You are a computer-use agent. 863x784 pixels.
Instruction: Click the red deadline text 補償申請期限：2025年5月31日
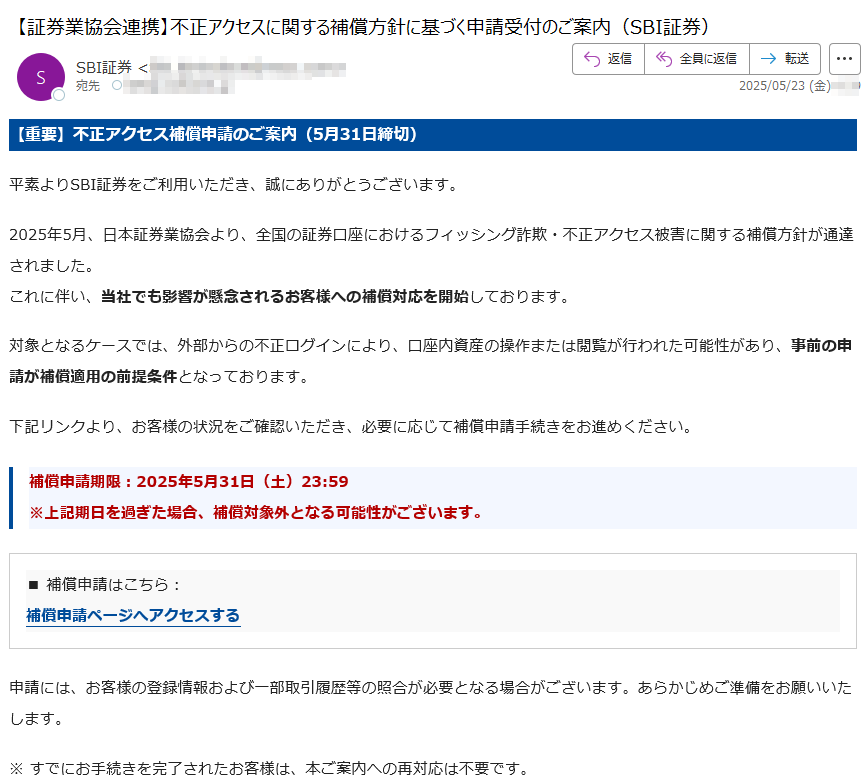[x=189, y=482]
